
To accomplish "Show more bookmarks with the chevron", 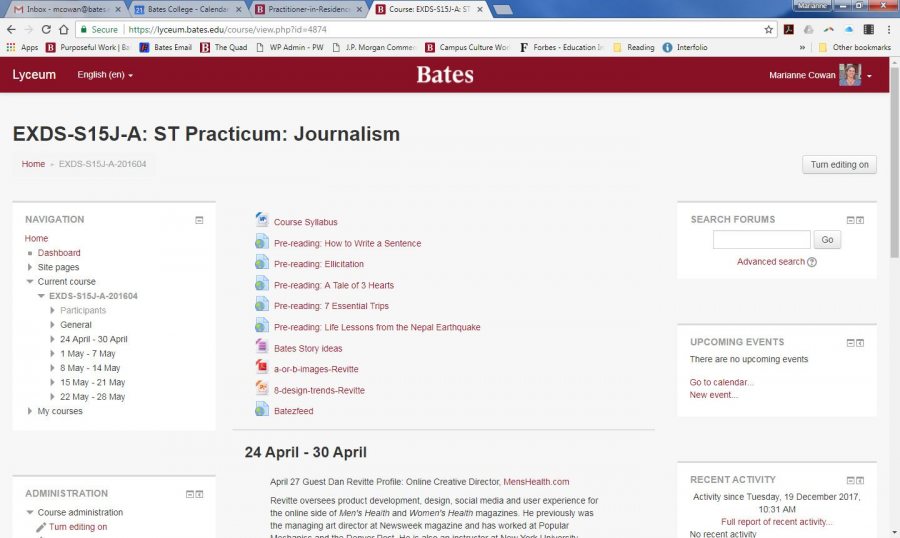I will pyautogui.click(x=802, y=47).
